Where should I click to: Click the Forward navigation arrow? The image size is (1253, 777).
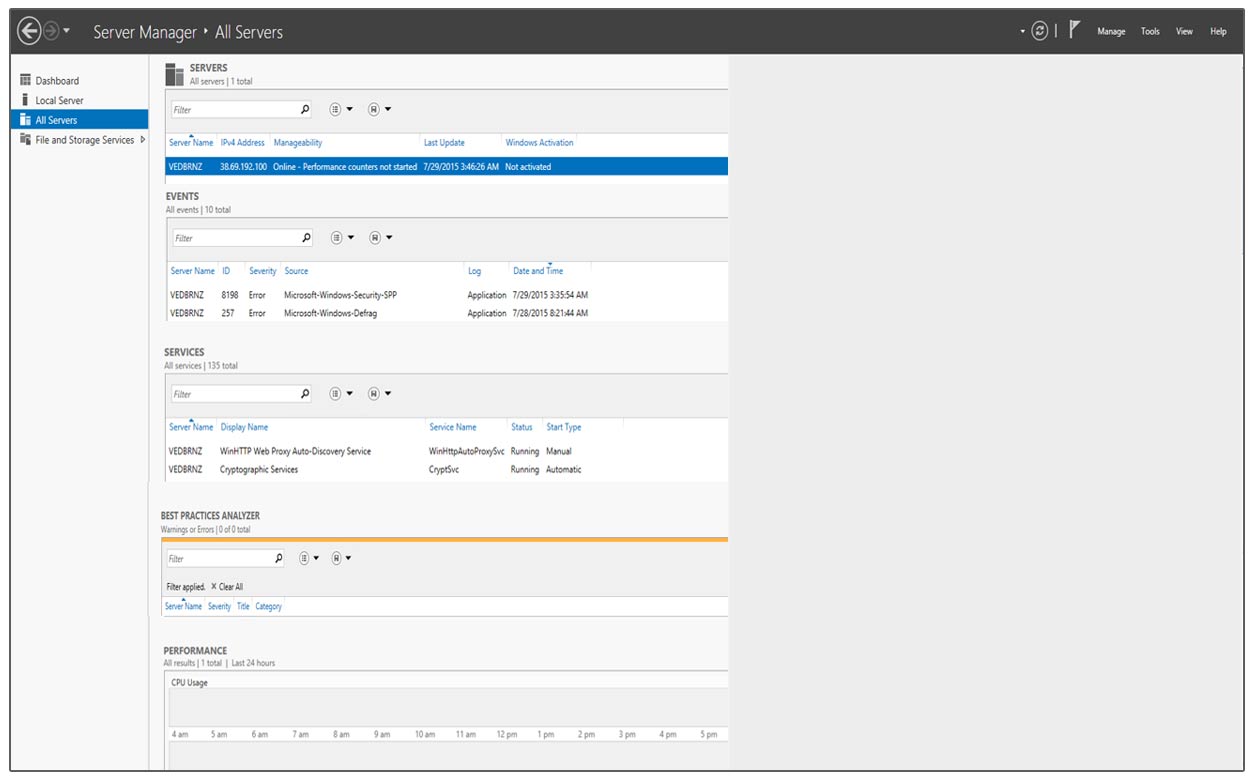52,31
